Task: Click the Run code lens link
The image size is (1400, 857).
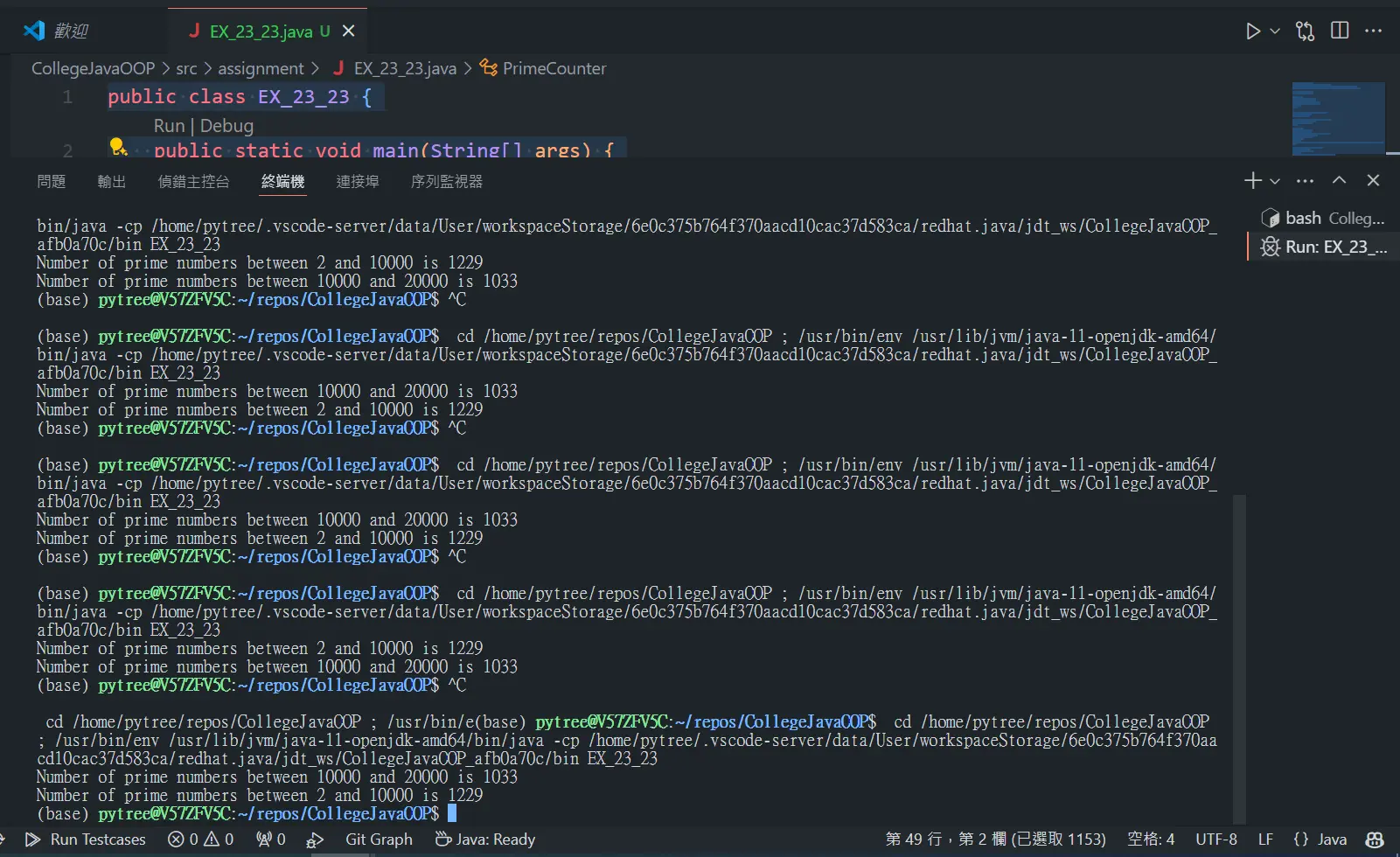Action: tap(169, 126)
